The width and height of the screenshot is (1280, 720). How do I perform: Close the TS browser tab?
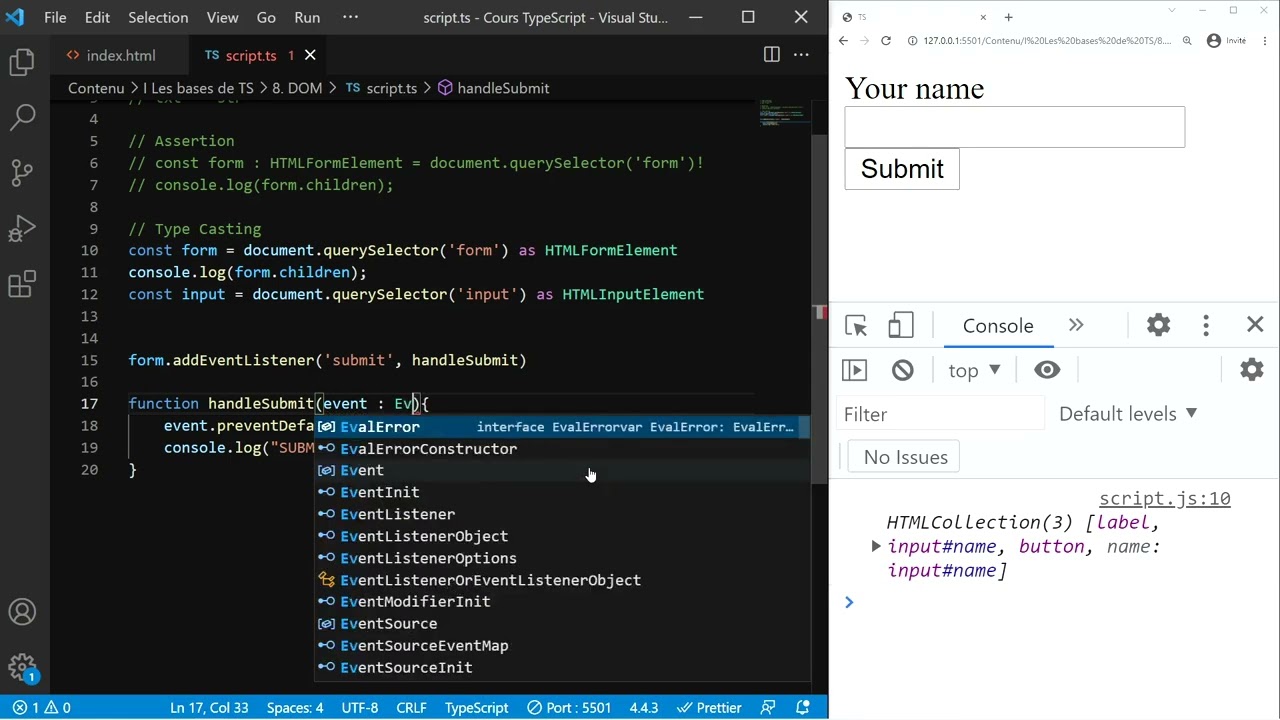(x=983, y=17)
